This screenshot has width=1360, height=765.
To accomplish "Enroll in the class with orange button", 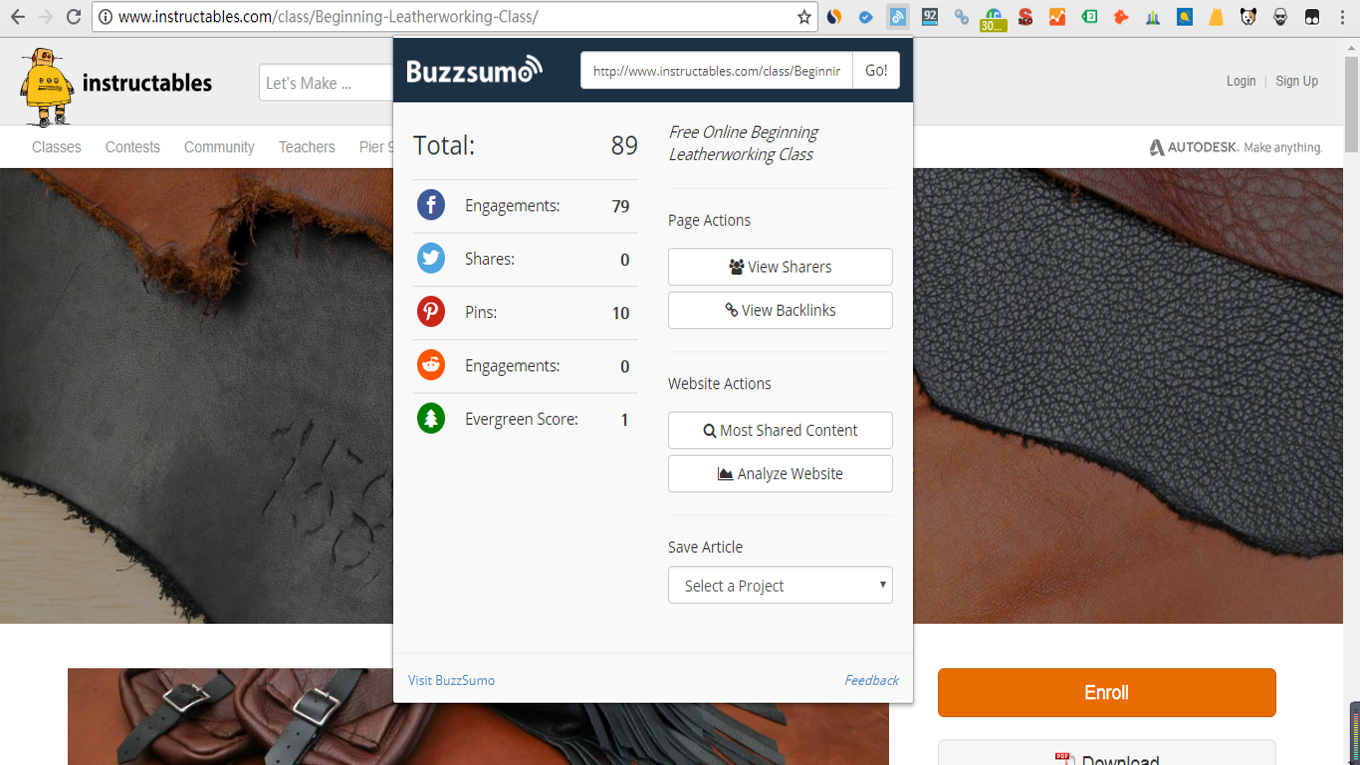I will [1106, 693].
